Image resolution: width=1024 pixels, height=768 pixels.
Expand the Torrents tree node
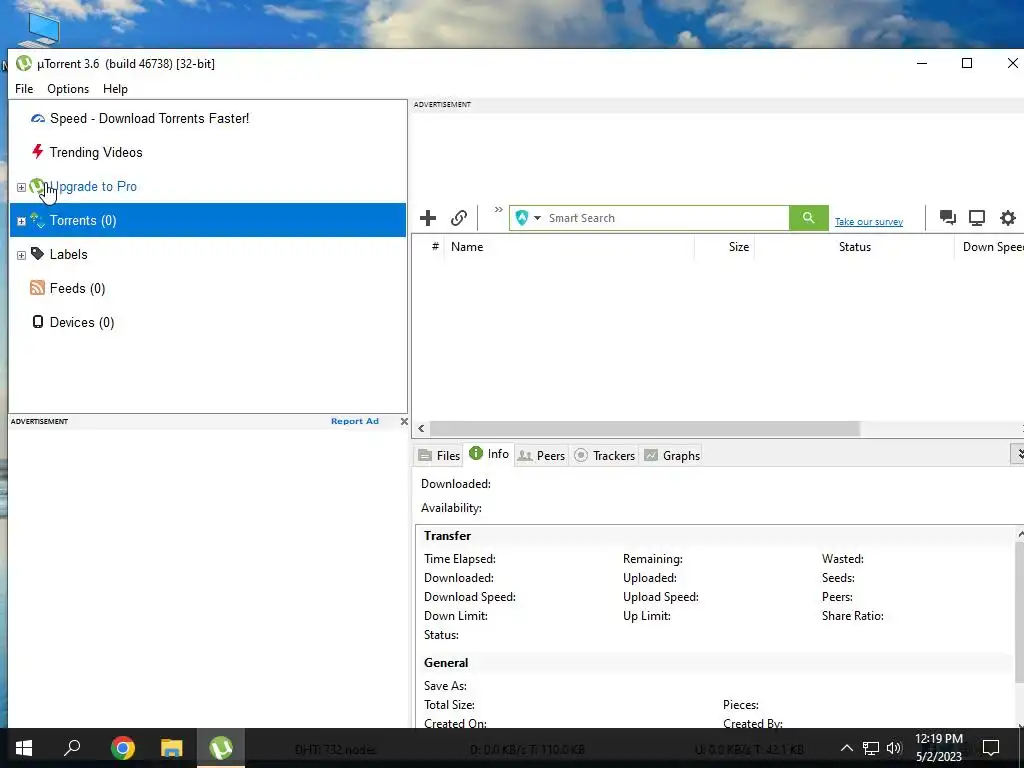point(21,221)
